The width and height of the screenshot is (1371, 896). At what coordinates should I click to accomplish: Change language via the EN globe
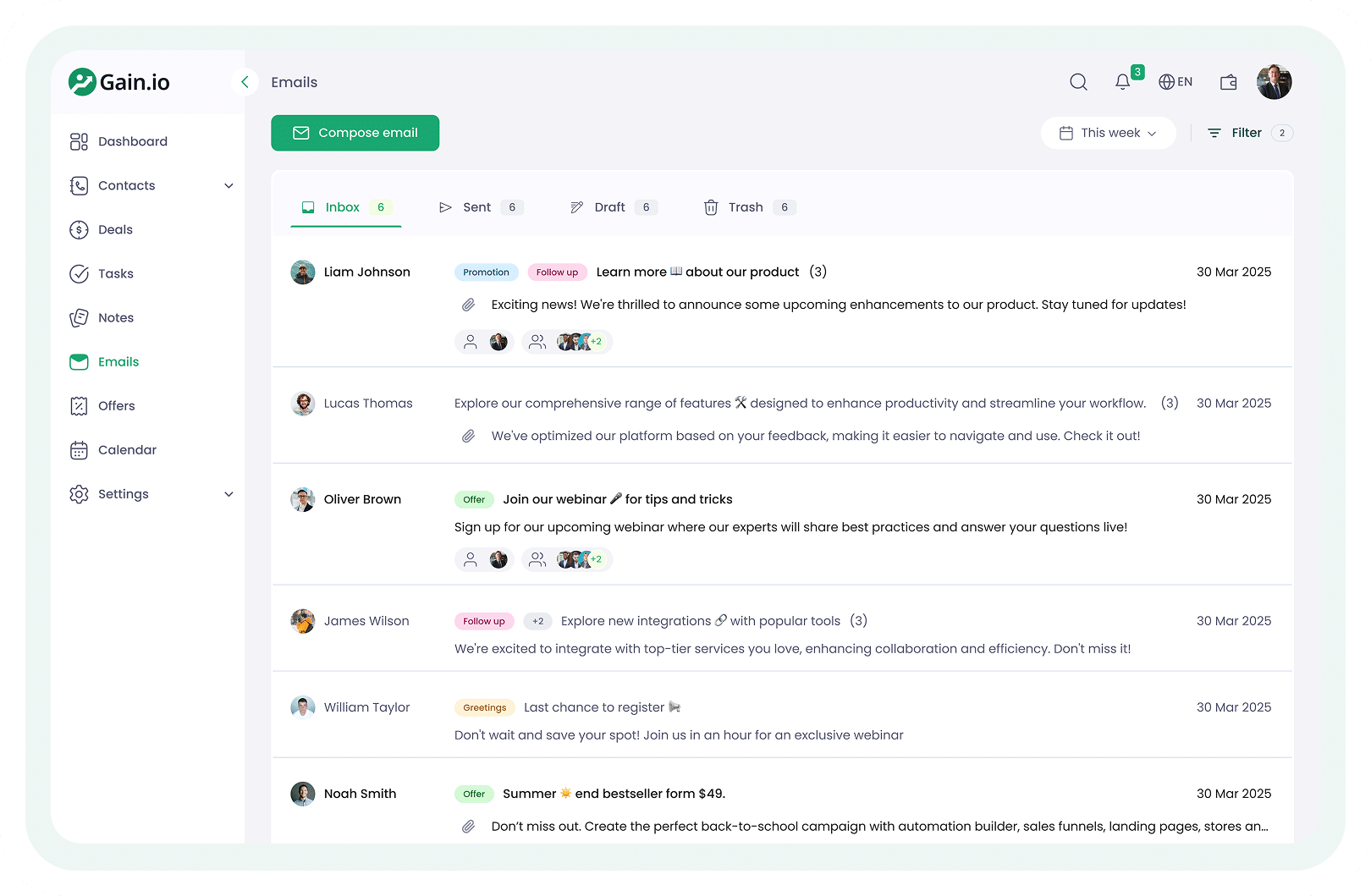1176,82
